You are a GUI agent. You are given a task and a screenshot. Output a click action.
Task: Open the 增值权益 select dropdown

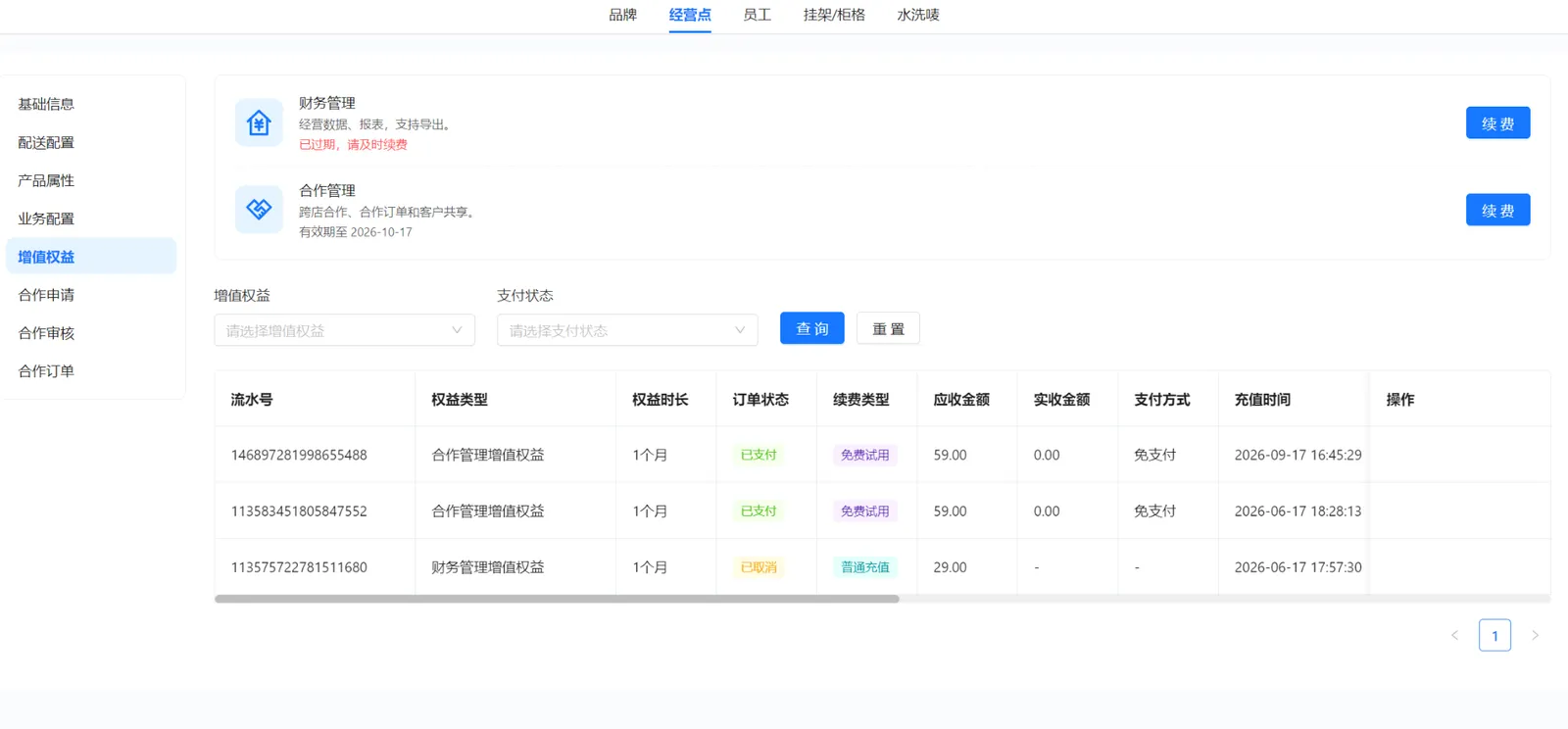coord(344,330)
